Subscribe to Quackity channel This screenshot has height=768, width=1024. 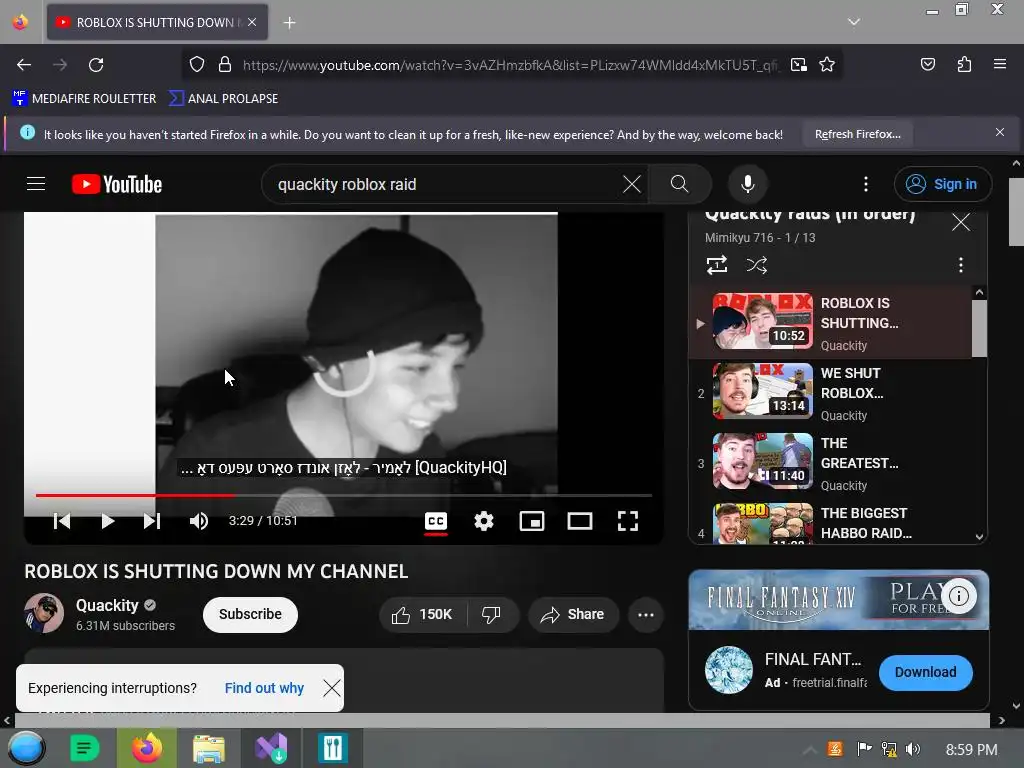click(250, 614)
